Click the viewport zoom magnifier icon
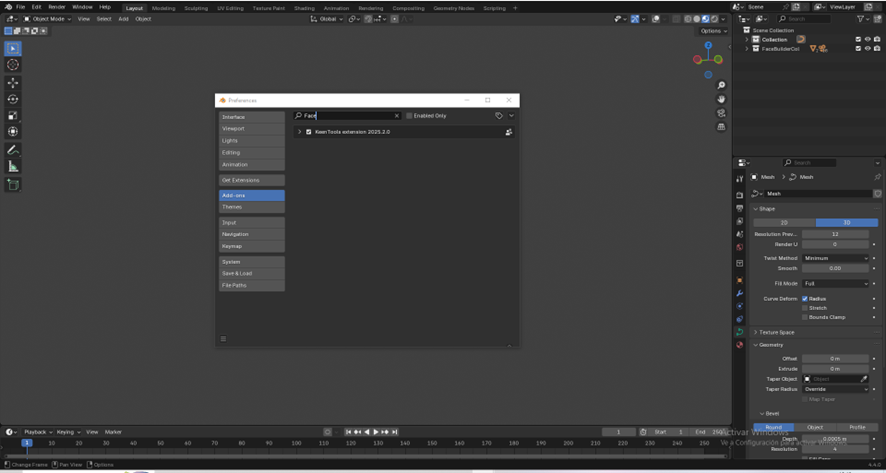Screen dimensions: 886x473 pyautogui.click(x=721, y=86)
